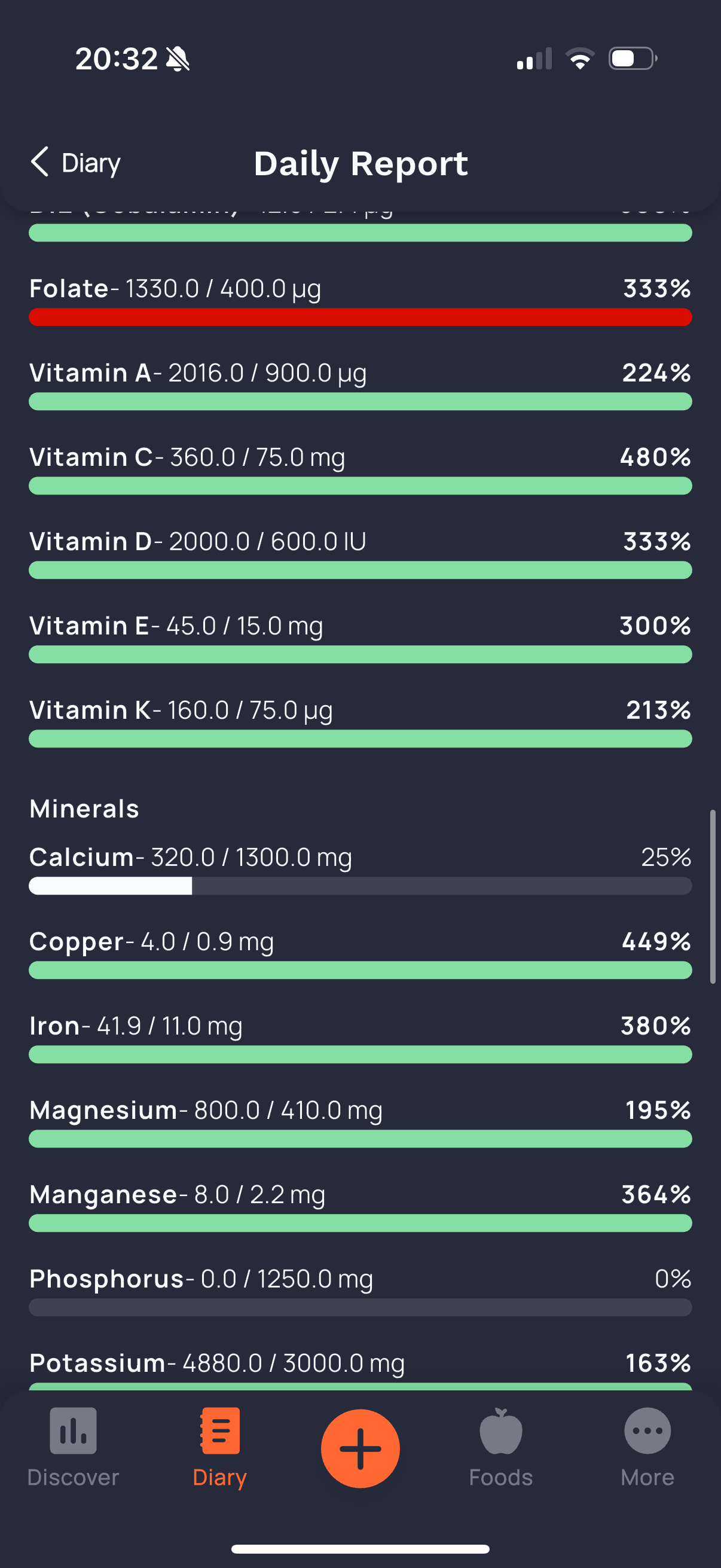
Task: Open the Discover bar-chart icon
Action: [73, 1430]
